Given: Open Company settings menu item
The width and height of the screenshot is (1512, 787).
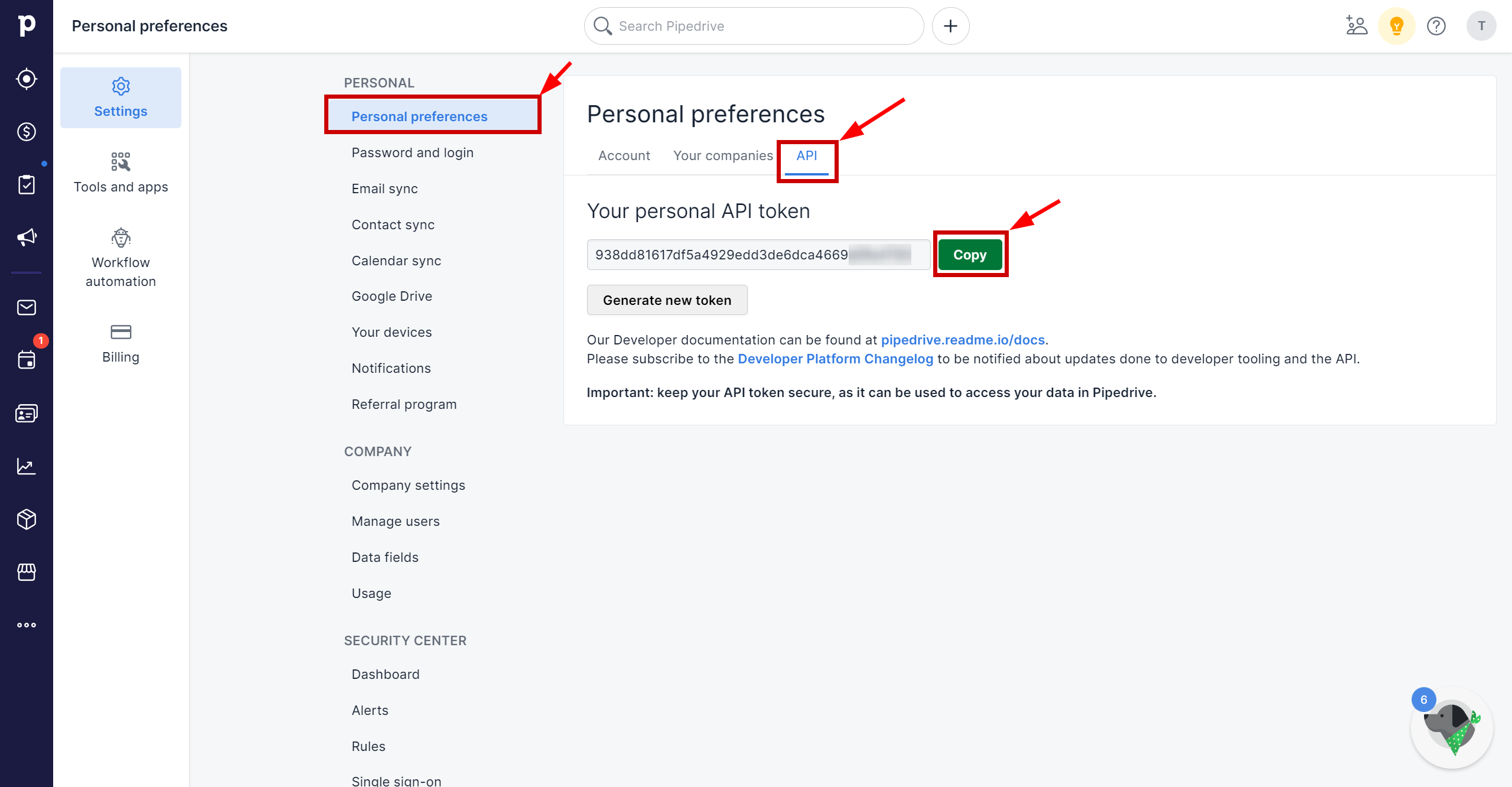Looking at the screenshot, I should pyautogui.click(x=408, y=485).
